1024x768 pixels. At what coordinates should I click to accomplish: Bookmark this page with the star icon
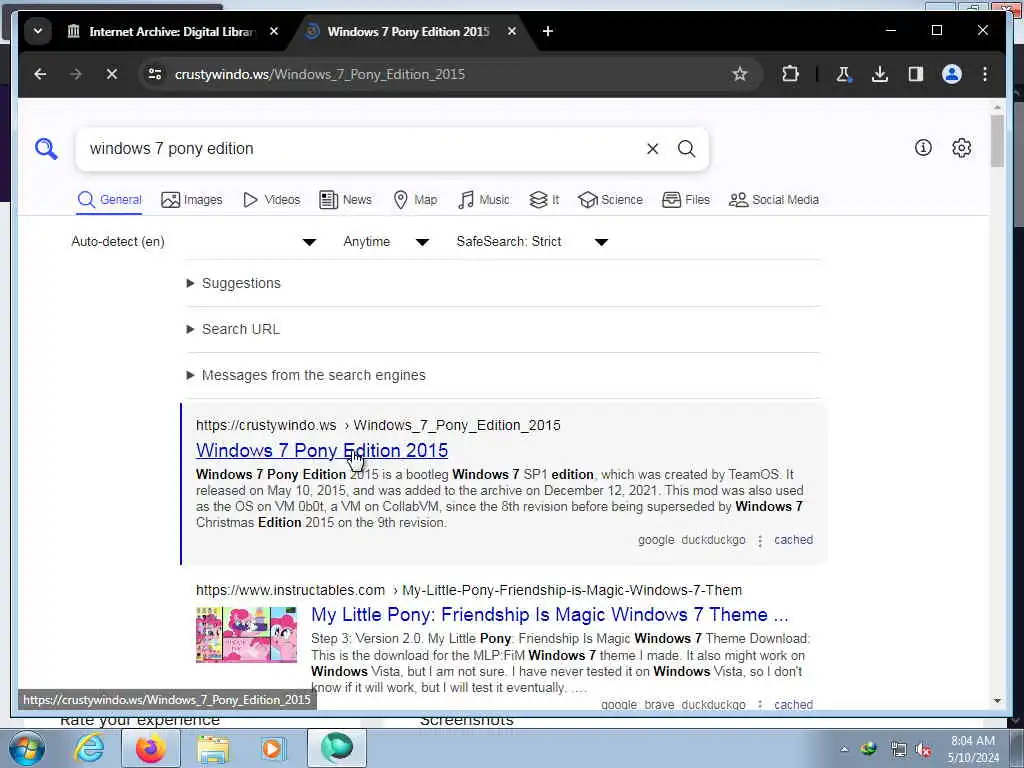pos(739,74)
